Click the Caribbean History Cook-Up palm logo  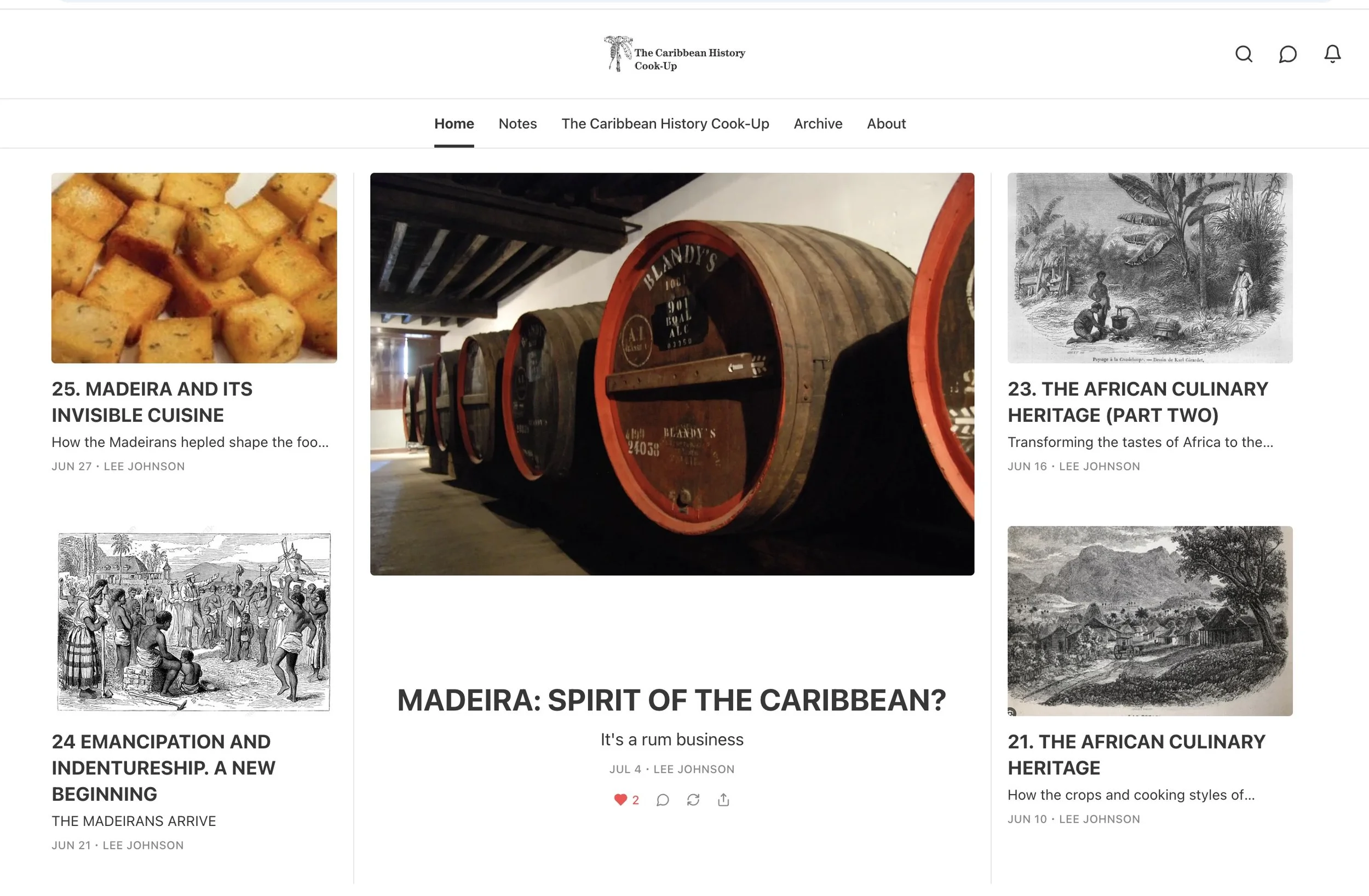(x=674, y=54)
